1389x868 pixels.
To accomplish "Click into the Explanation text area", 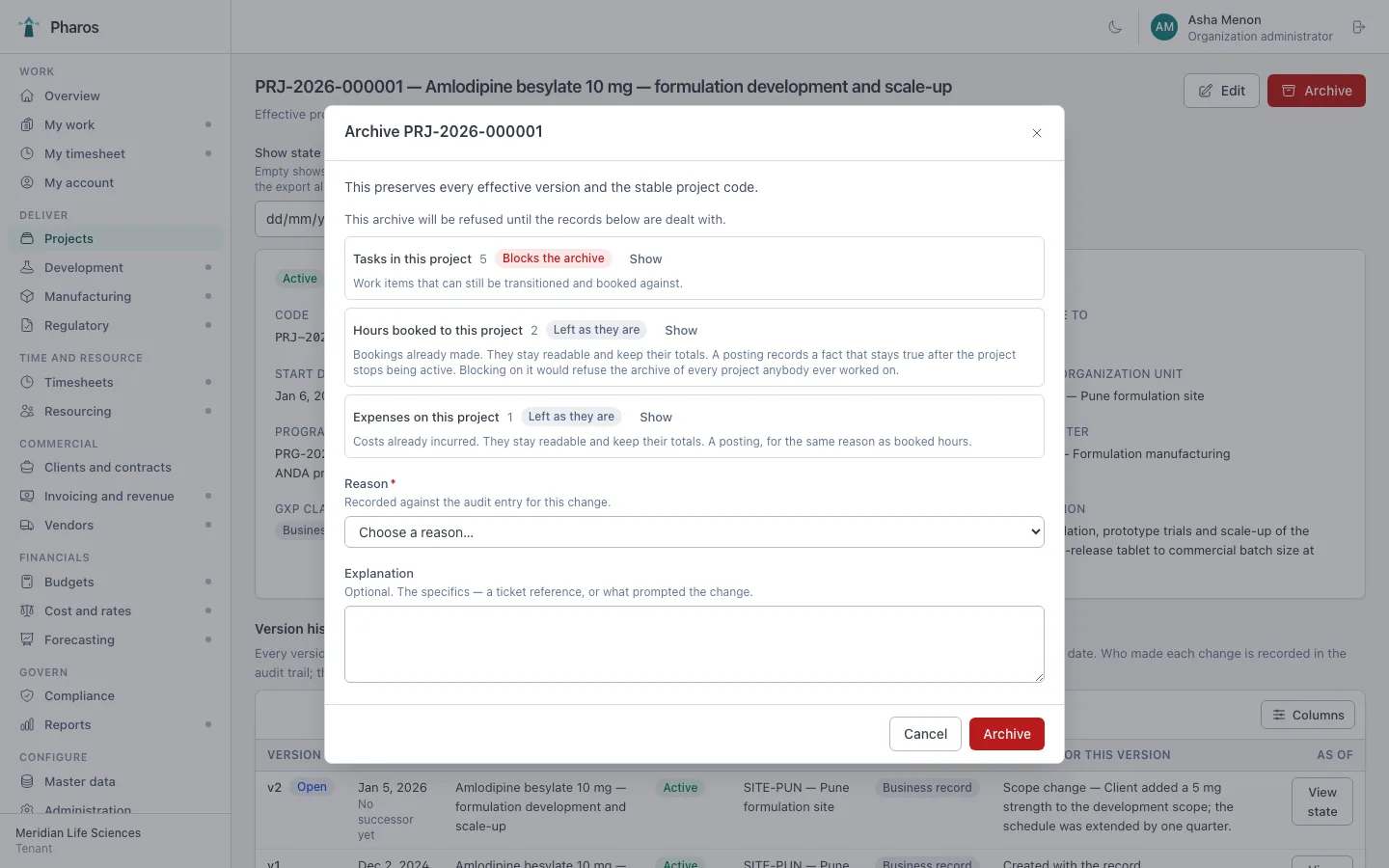I will 694,644.
